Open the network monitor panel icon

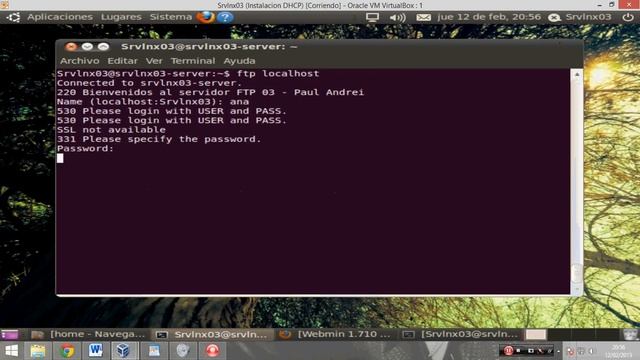(372, 17)
